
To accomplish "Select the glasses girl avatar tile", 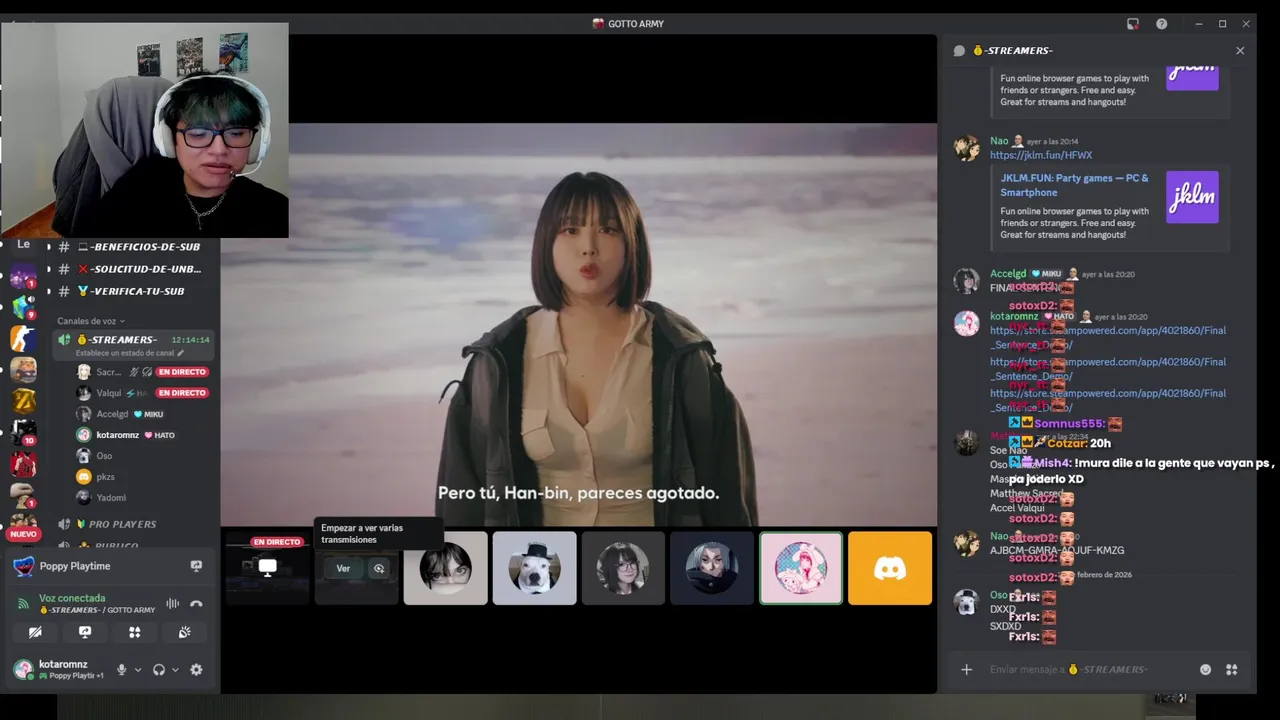I will [x=622, y=568].
